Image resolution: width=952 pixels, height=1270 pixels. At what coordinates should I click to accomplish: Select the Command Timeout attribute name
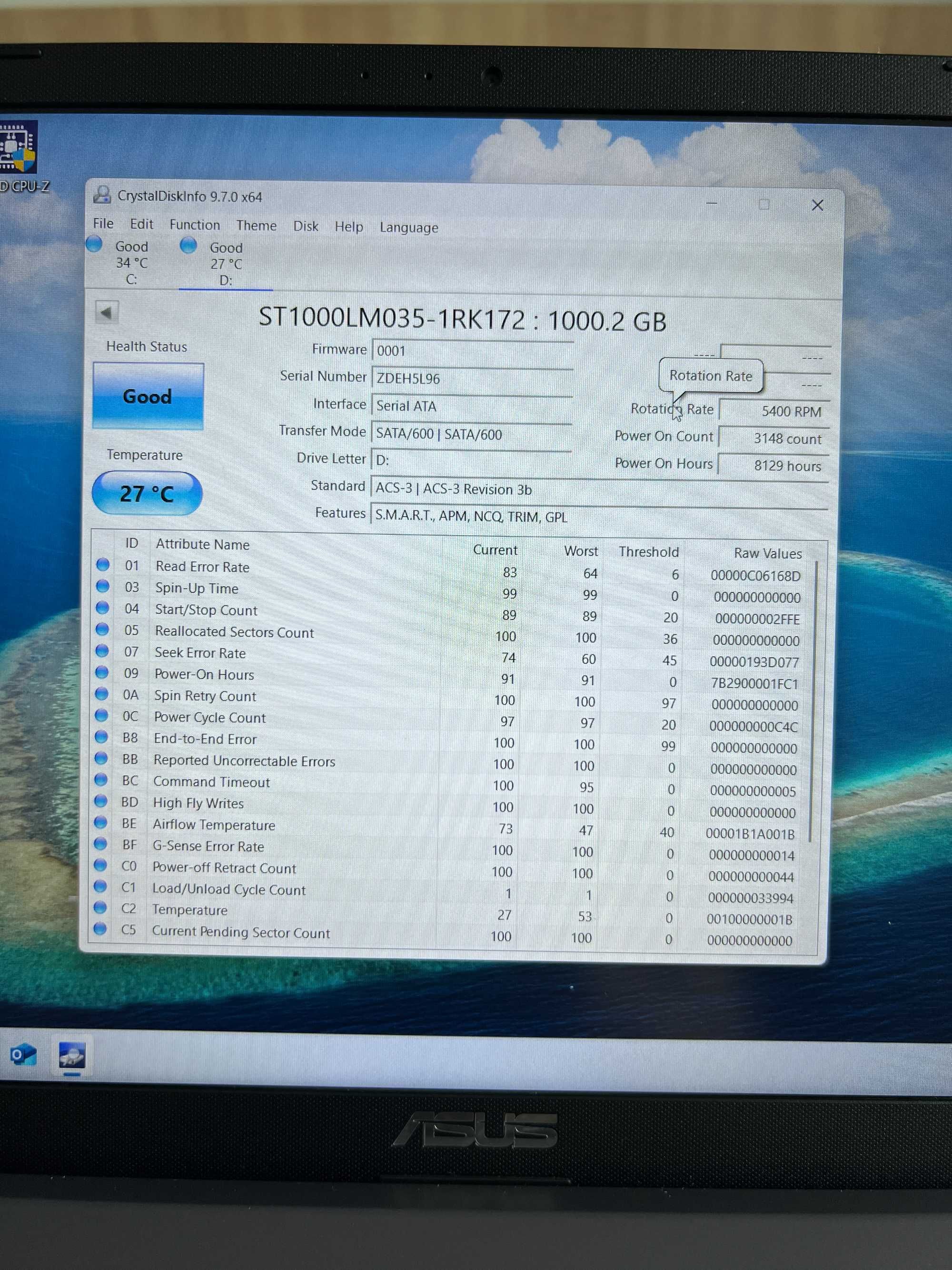tap(211, 781)
